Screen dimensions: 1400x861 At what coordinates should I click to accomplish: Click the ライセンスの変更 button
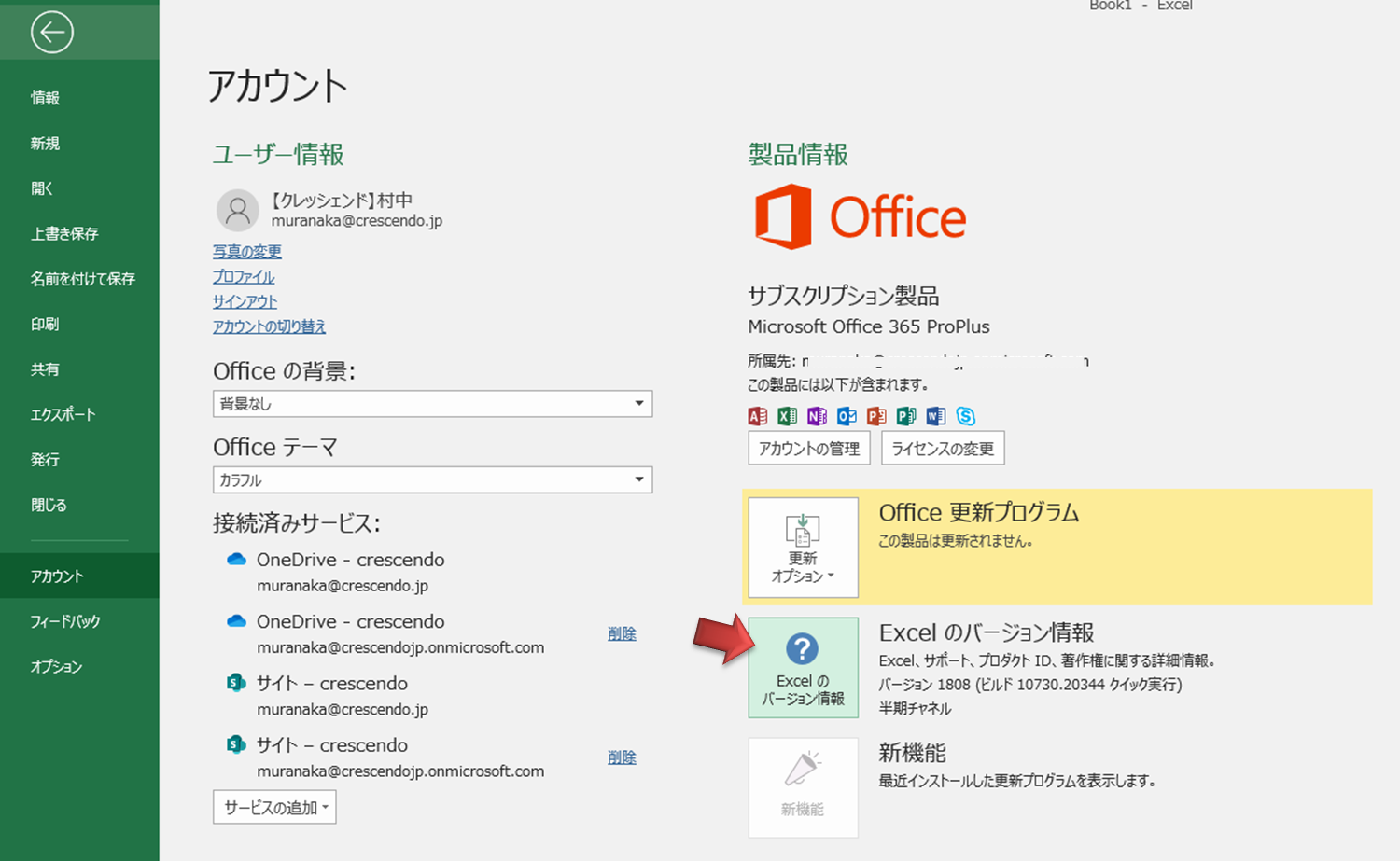click(x=943, y=449)
